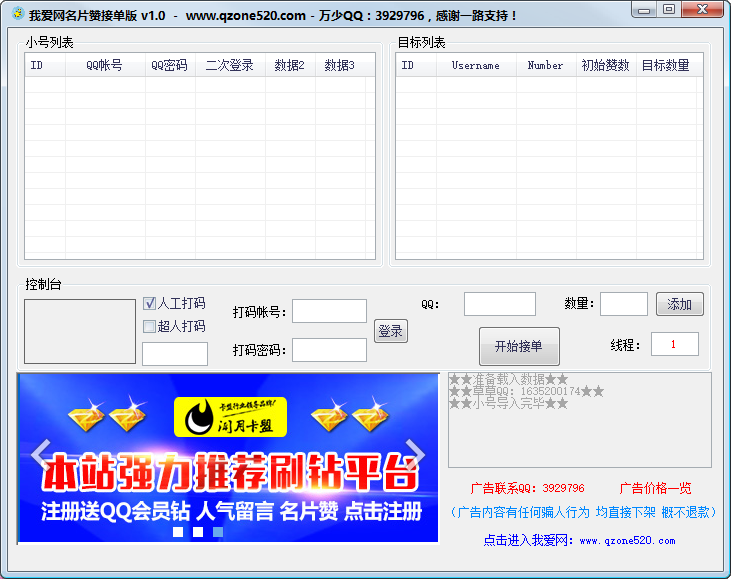Tick the 超人打码 checkbox

click(x=150, y=326)
